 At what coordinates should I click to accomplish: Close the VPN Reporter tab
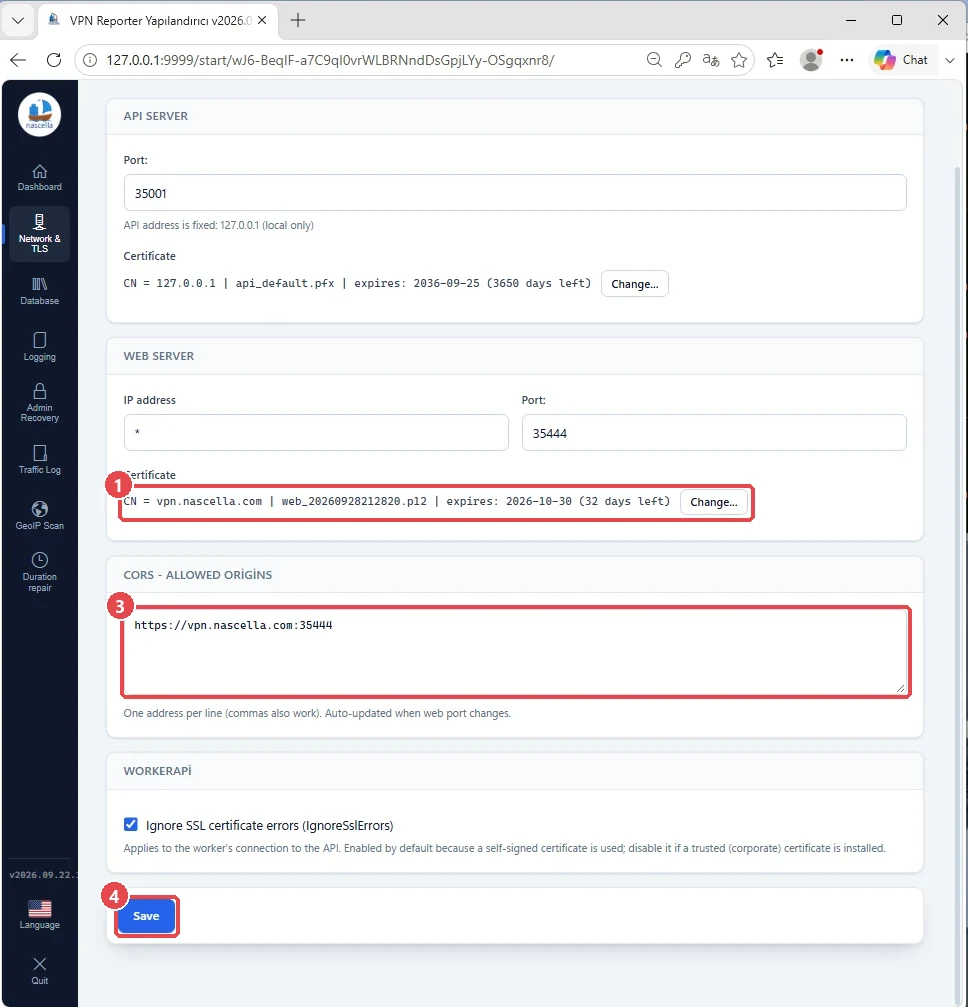[x=262, y=21]
